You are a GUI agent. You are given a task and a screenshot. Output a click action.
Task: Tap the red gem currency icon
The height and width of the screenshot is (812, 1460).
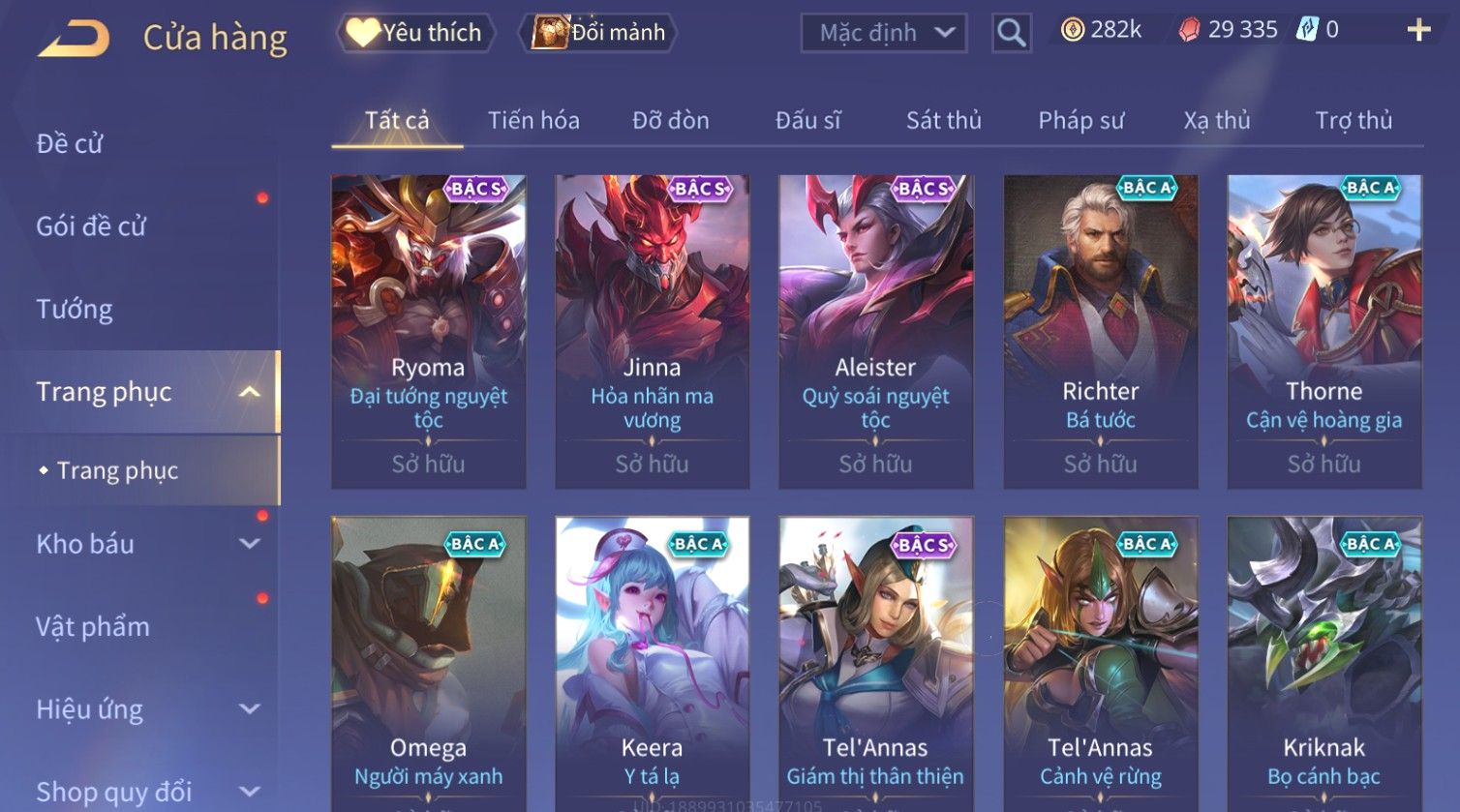1189,31
